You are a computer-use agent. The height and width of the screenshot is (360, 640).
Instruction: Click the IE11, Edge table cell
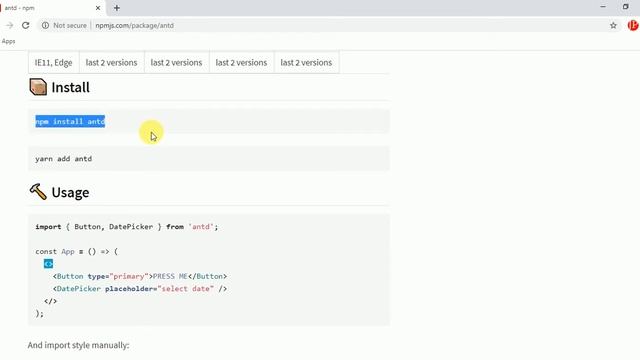(53, 62)
